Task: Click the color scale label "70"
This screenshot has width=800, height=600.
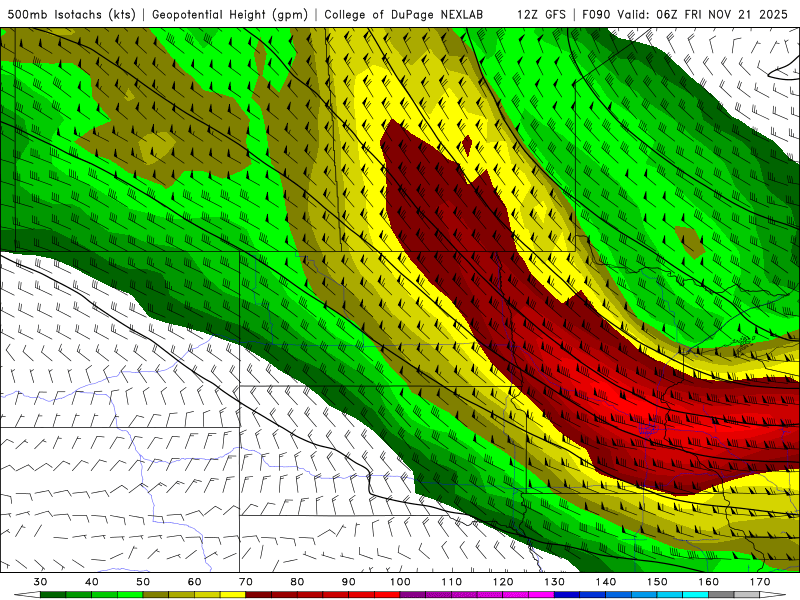Action: coord(246,582)
